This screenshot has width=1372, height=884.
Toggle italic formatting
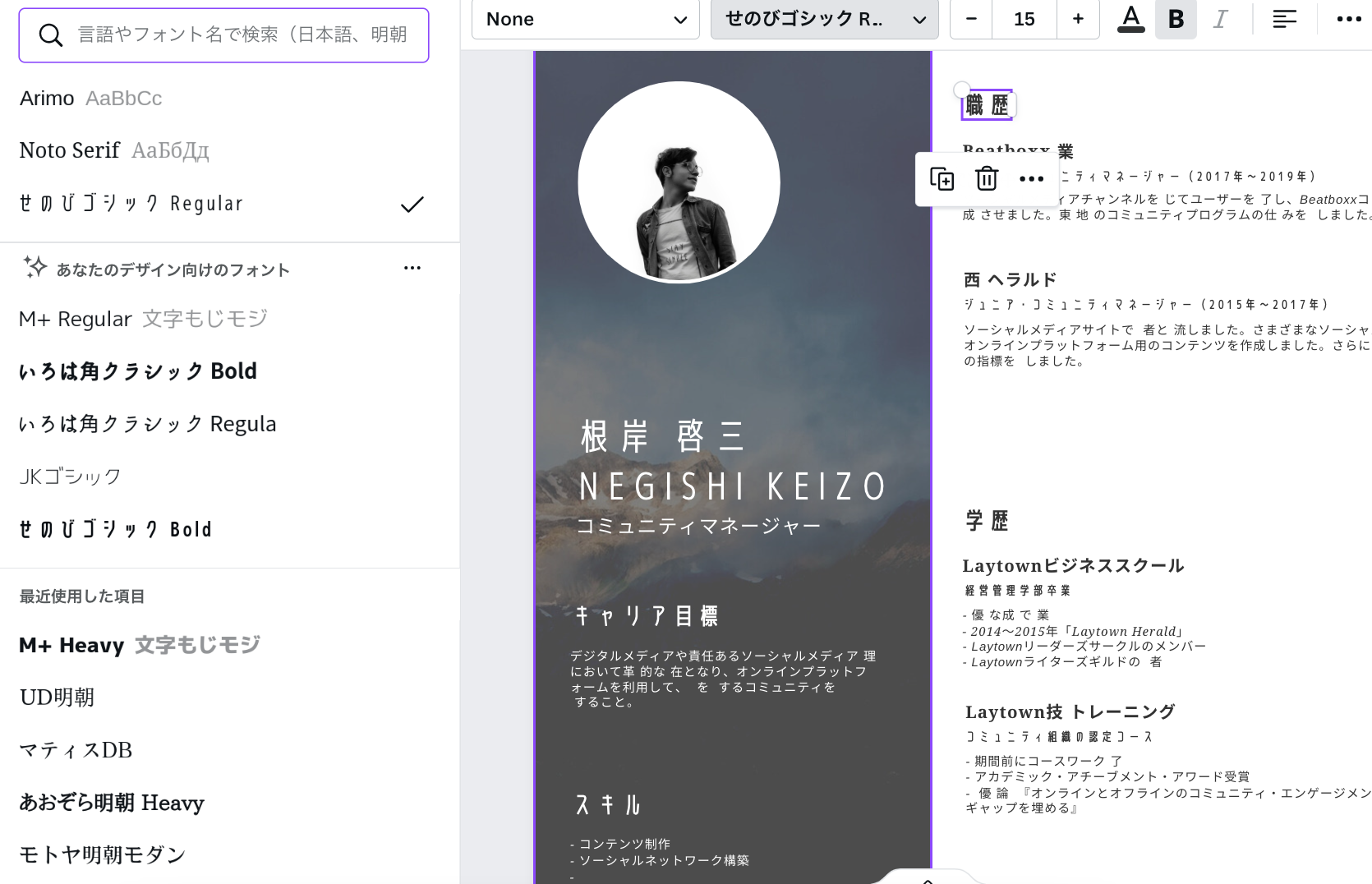tap(1221, 19)
